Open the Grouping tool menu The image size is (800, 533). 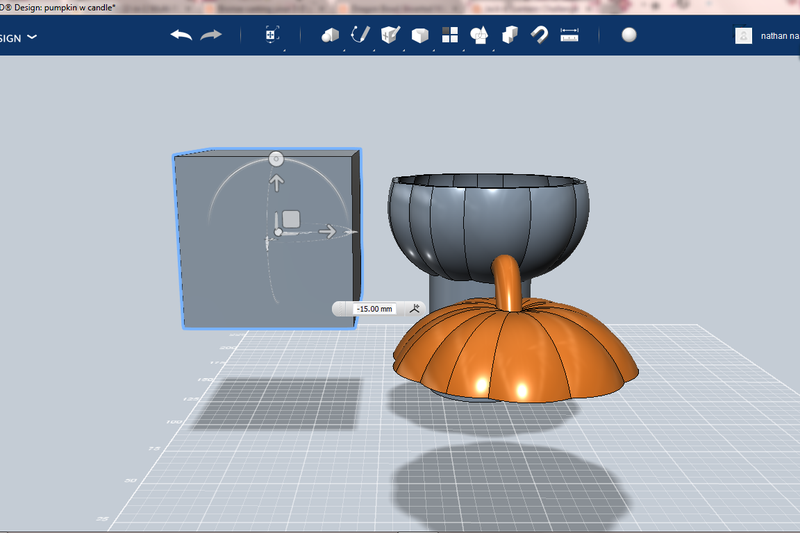click(480, 35)
